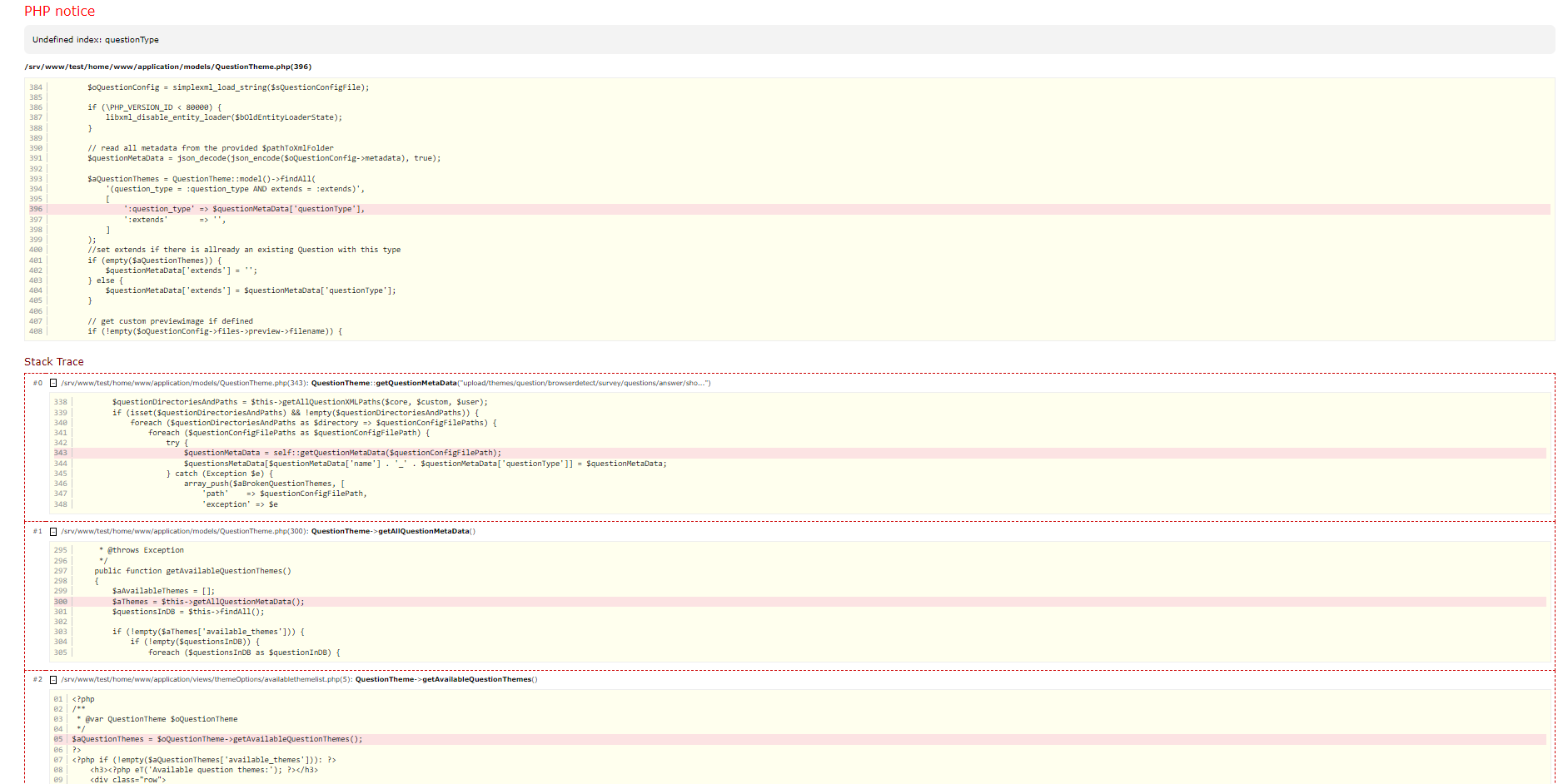Click highlighted line 05 in trace #2

[x=217, y=739]
